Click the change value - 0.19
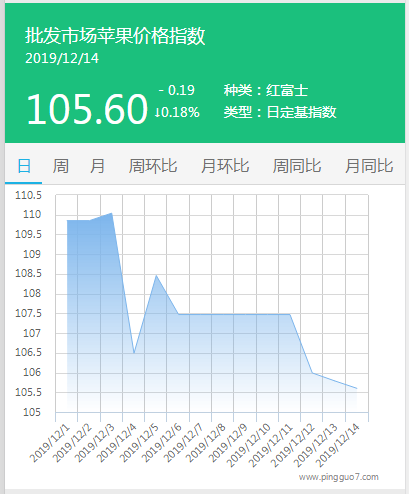 click(x=177, y=90)
